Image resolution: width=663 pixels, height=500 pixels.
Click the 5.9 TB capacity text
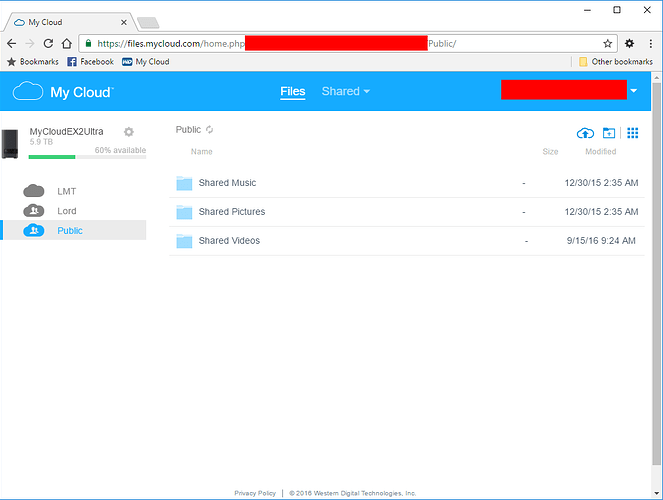click(x=41, y=142)
